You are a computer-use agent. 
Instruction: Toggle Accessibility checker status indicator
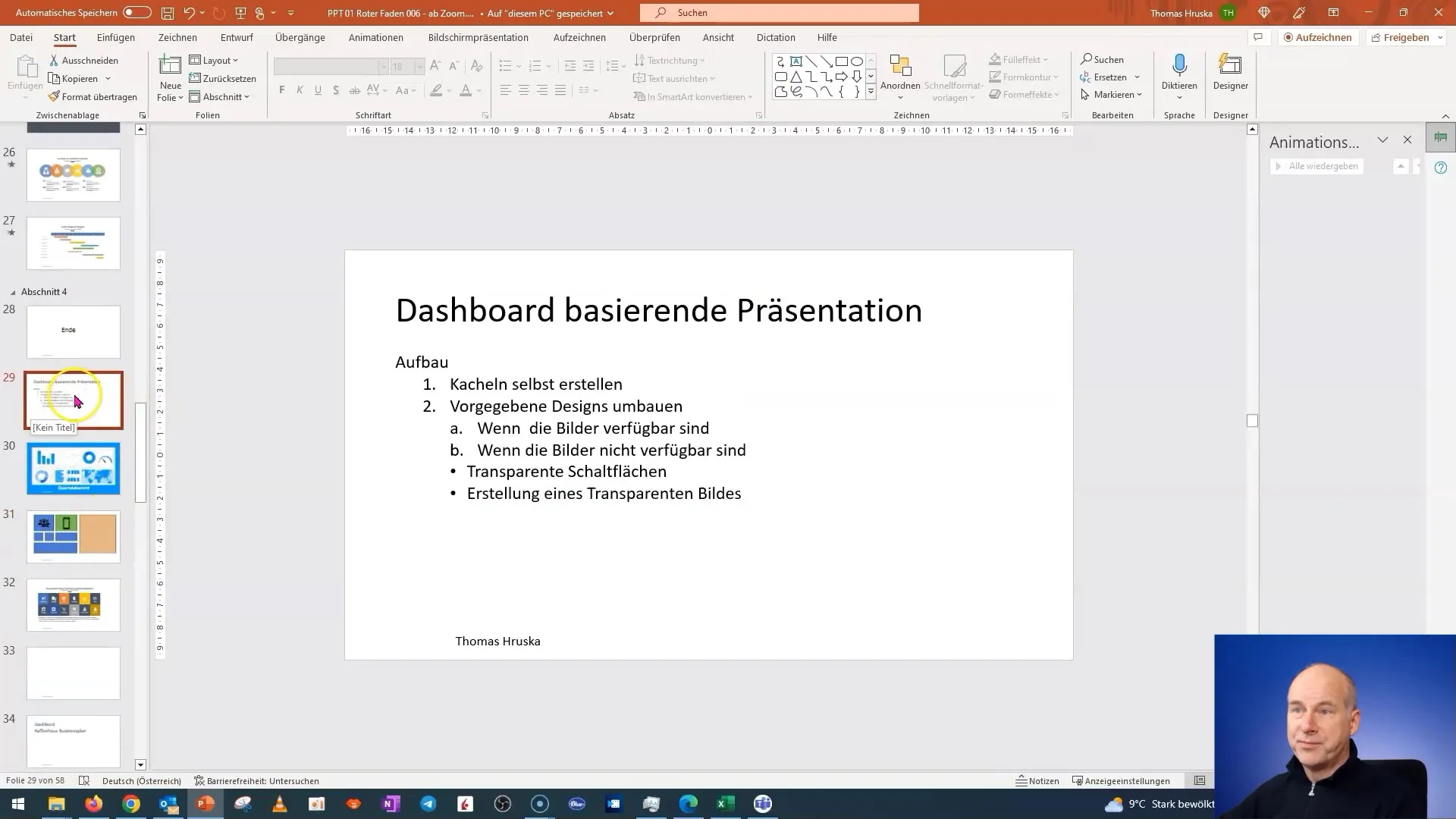pos(255,780)
